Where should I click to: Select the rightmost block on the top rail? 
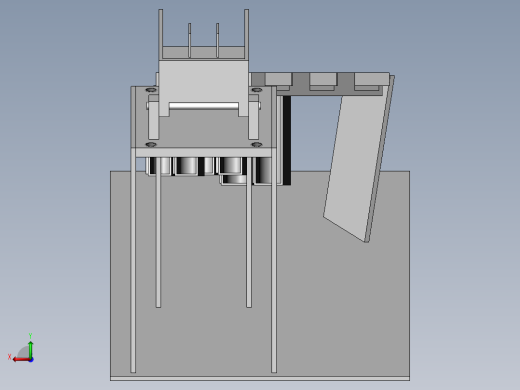pos(372,79)
